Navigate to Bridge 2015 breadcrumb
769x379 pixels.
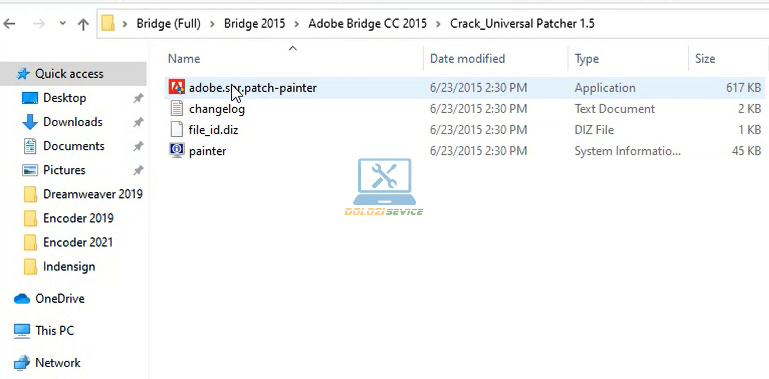tap(255, 24)
